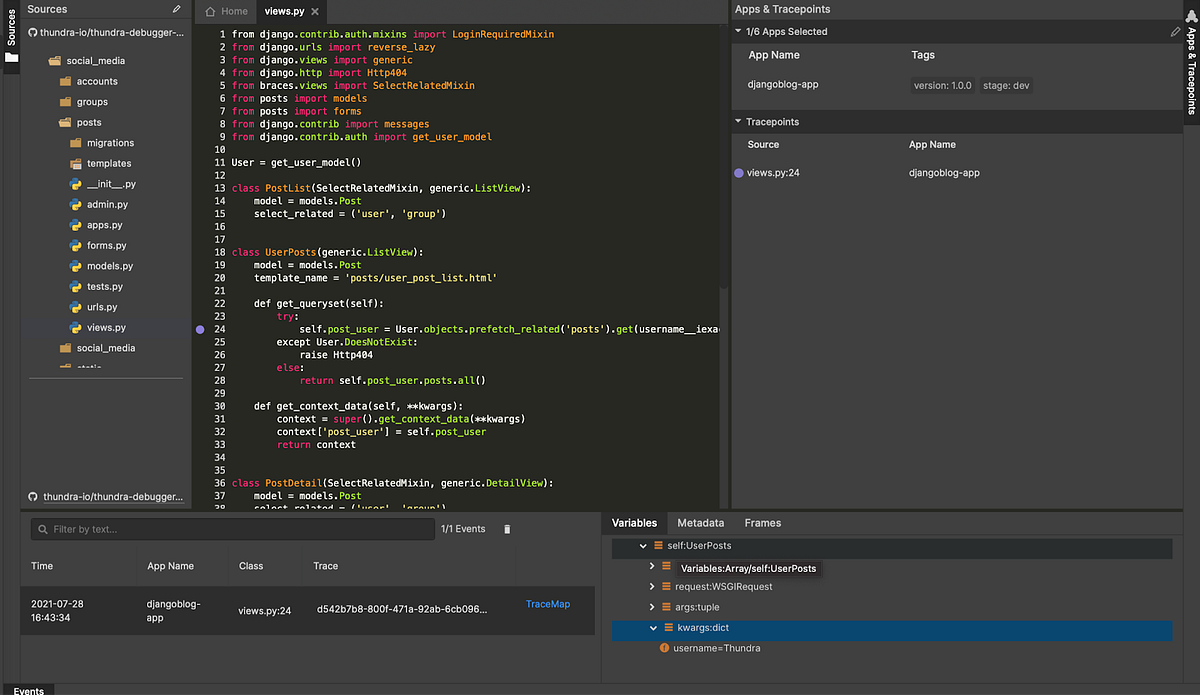Click the templates folder icon
Viewport: 1200px width, 695px height.
click(x=76, y=163)
